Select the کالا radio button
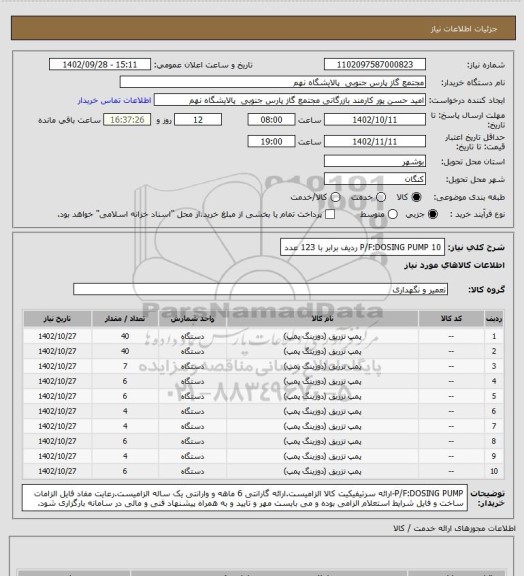This screenshot has height=576, width=524. pos(416,197)
